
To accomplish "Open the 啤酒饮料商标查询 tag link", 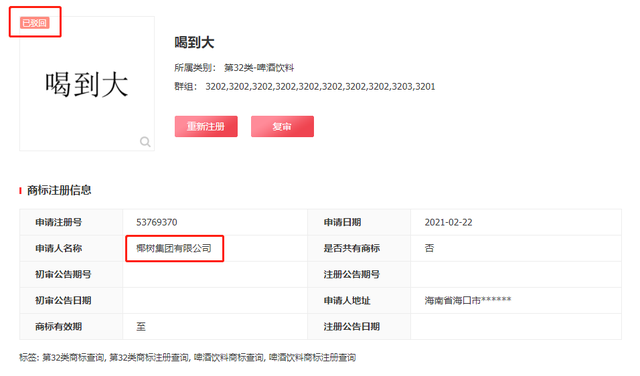I will pos(229,358).
